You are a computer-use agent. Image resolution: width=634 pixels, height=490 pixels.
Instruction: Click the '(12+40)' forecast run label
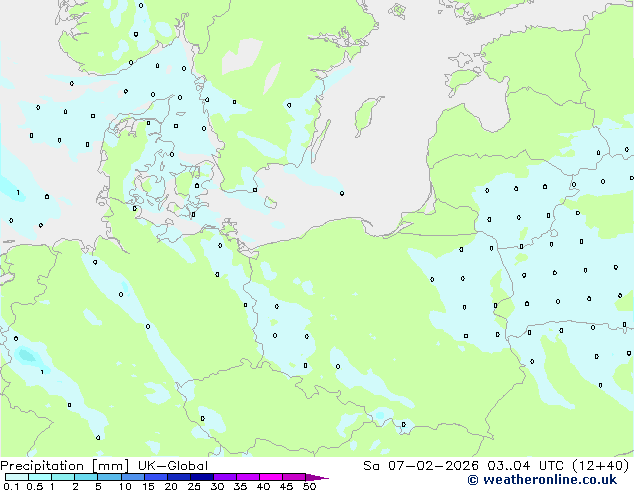pyautogui.click(x=601, y=466)
